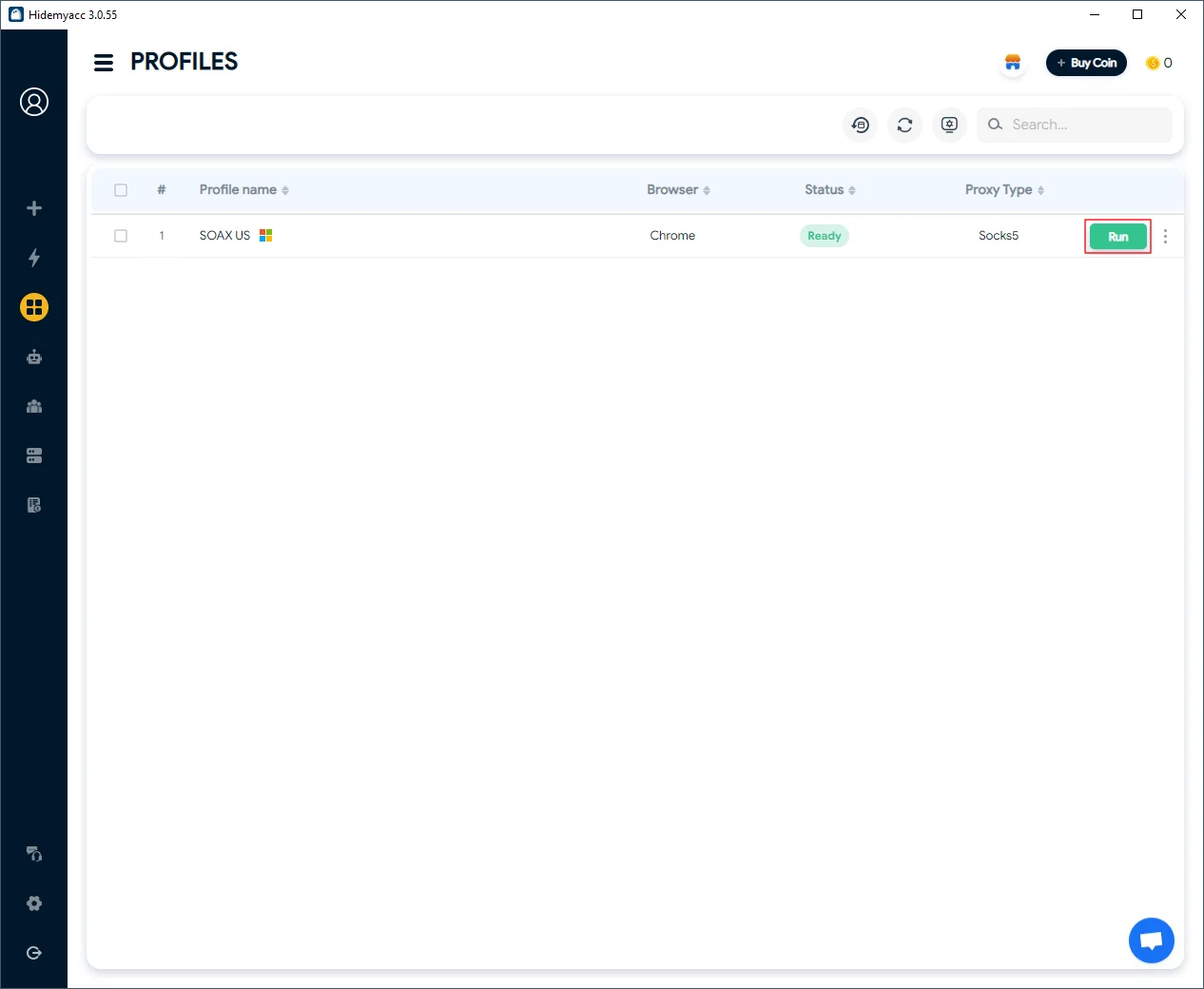Open the billing invoice icon in sidebar
The image size is (1204, 989).
tap(34, 505)
